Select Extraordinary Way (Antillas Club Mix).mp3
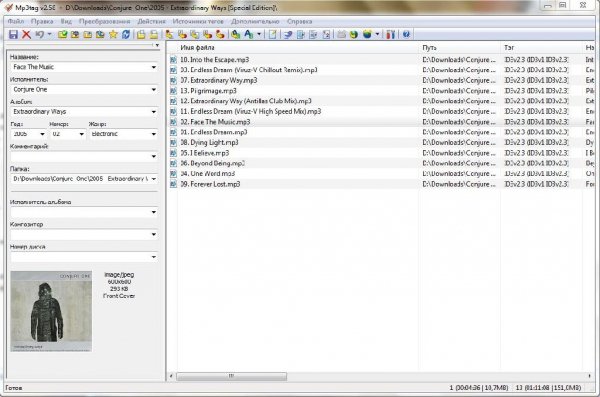Image resolution: width=600 pixels, height=397 pixels. click(246, 101)
